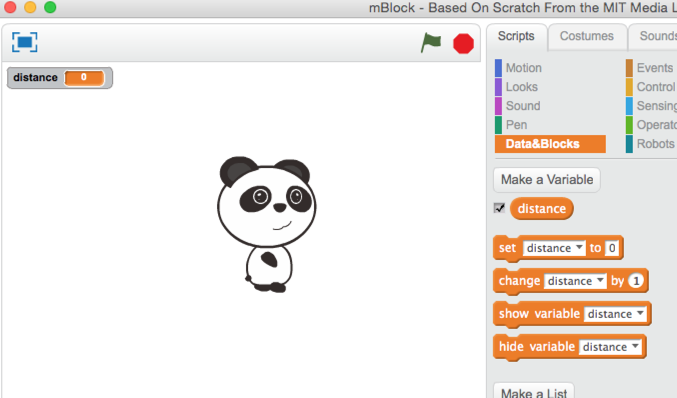This screenshot has height=398, width=677.
Task: Select the Data&Blocks category
Action: point(550,144)
